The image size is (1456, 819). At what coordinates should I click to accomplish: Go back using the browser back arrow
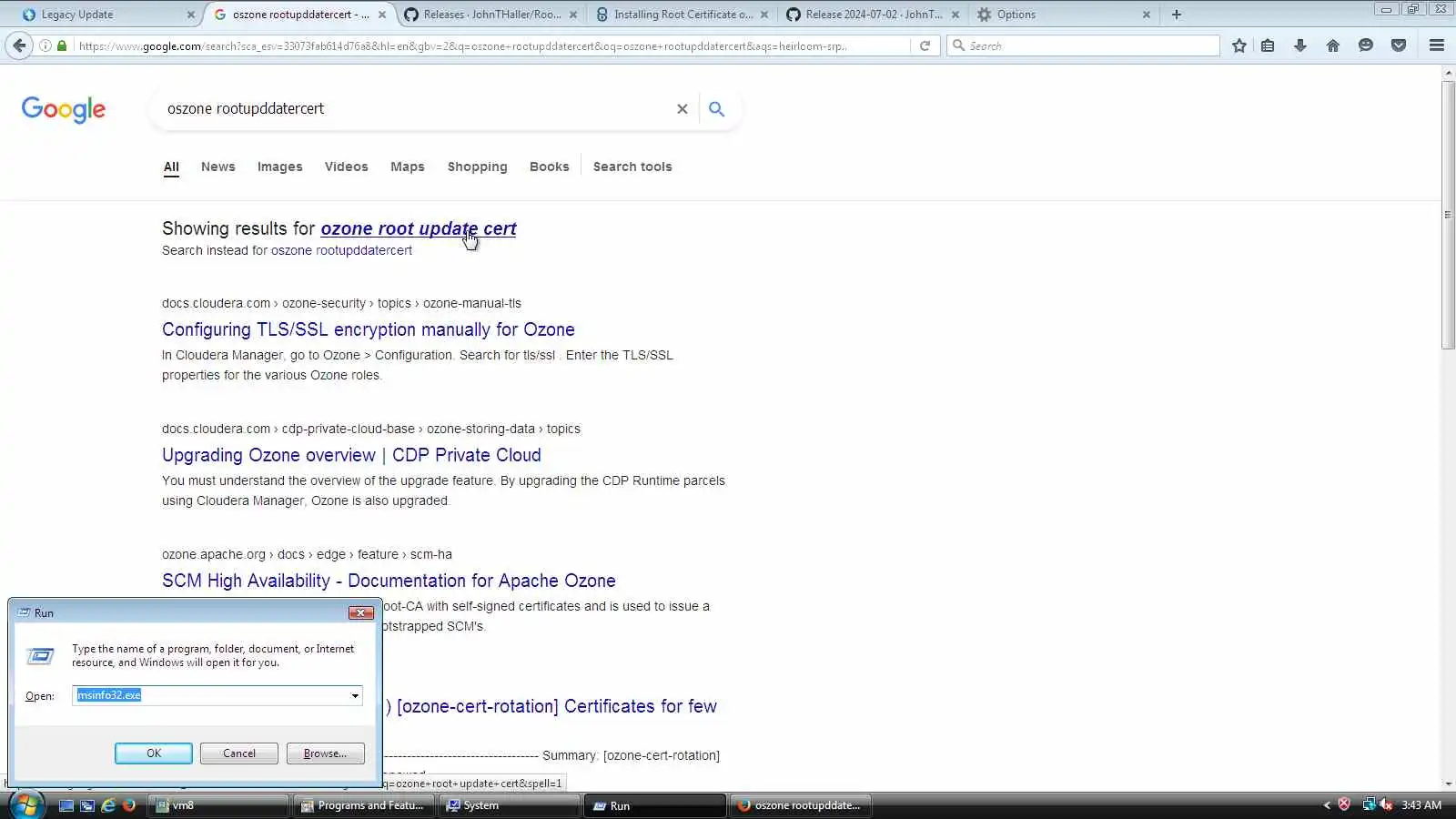pyautogui.click(x=19, y=45)
